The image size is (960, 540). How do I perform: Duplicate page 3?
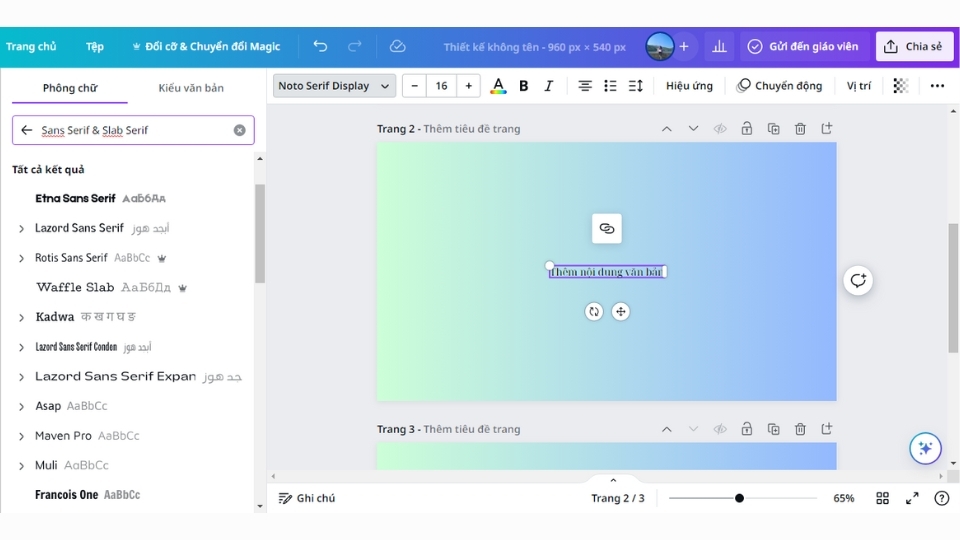coord(773,429)
